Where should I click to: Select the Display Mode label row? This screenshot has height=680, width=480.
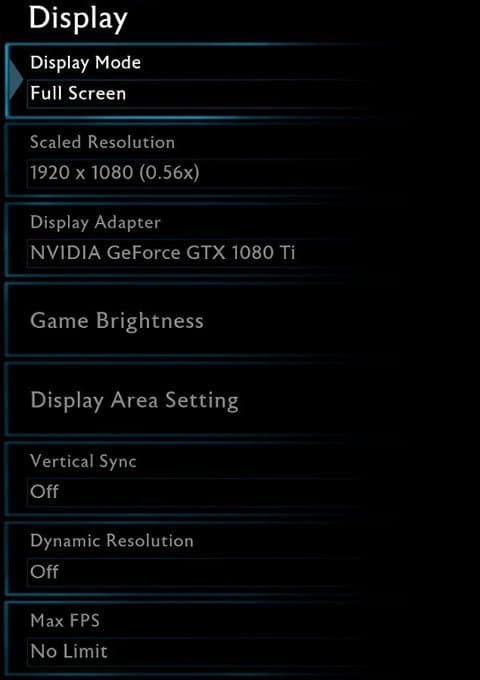click(85, 63)
